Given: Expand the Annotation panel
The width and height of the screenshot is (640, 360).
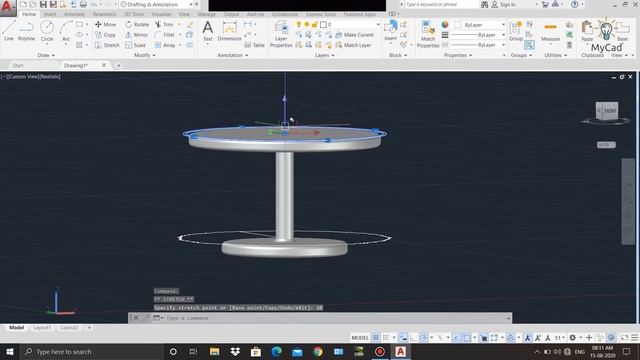Looking at the screenshot, I should [x=232, y=55].
